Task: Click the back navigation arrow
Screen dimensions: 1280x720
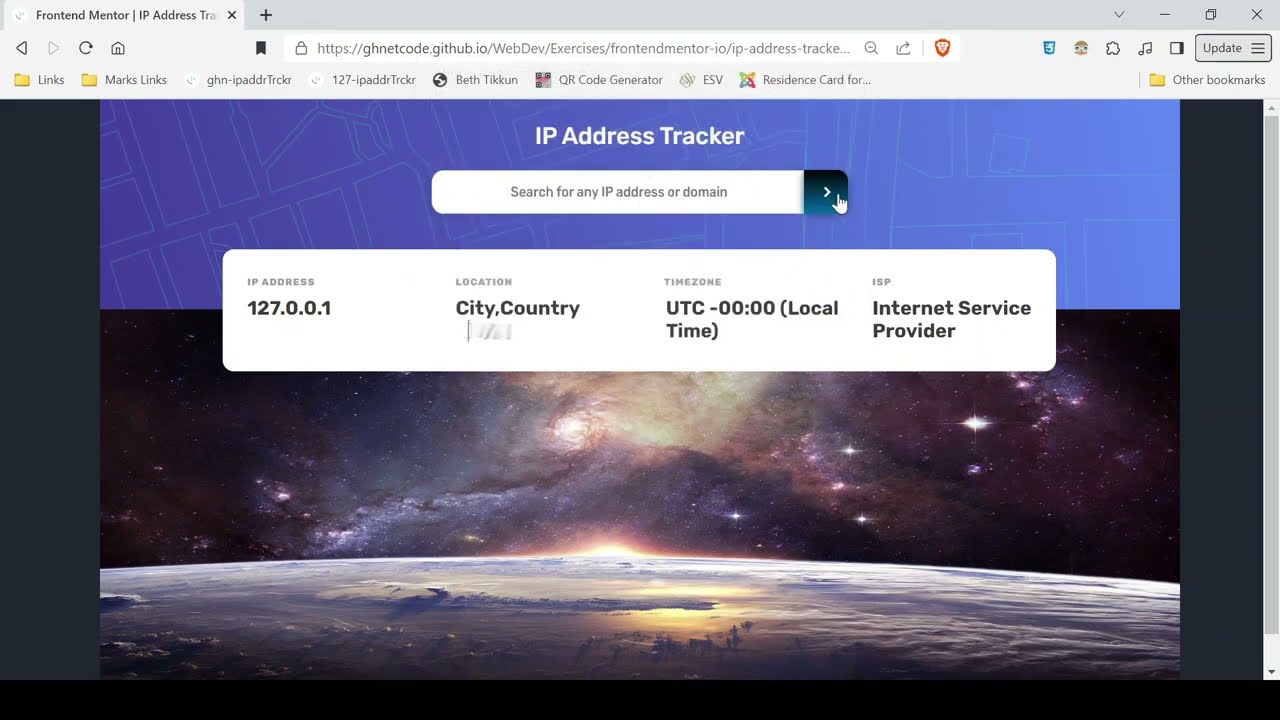Action: [x=22, y=48]
